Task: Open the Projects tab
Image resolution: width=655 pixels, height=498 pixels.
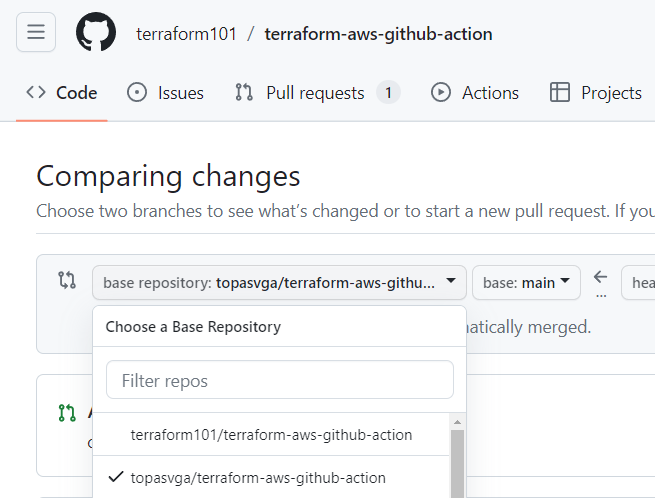Action: (610, 93)
